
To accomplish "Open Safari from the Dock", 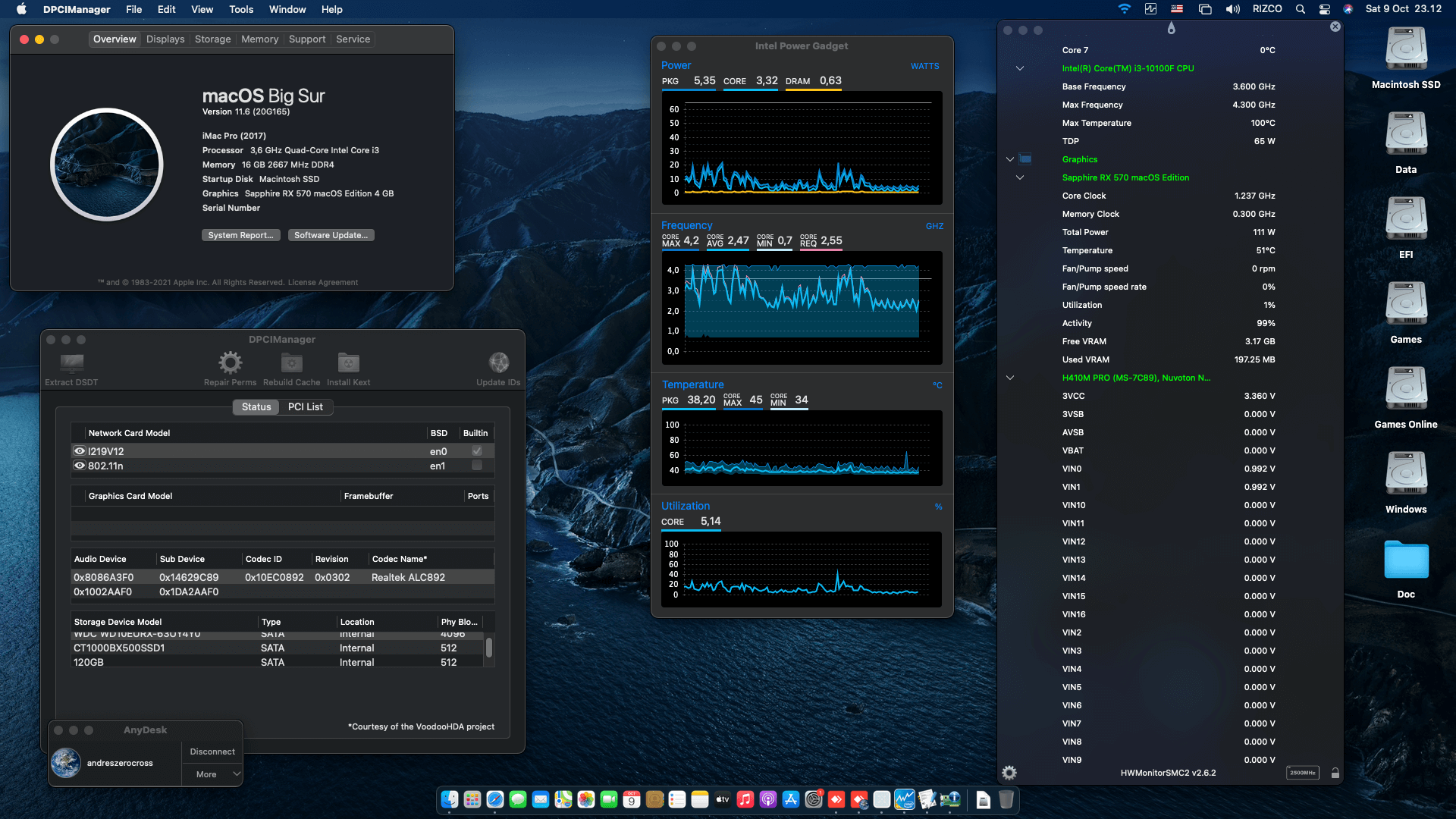I will 495,799.
